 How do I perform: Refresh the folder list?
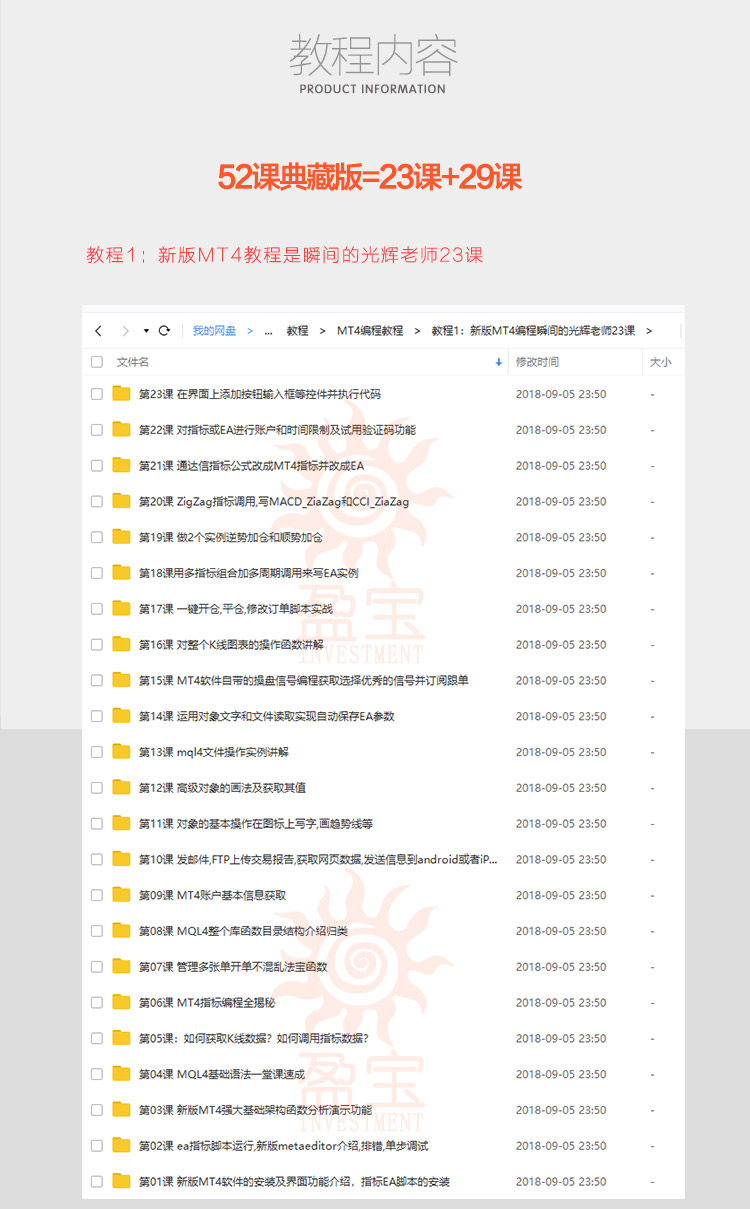tap(164, 331)
